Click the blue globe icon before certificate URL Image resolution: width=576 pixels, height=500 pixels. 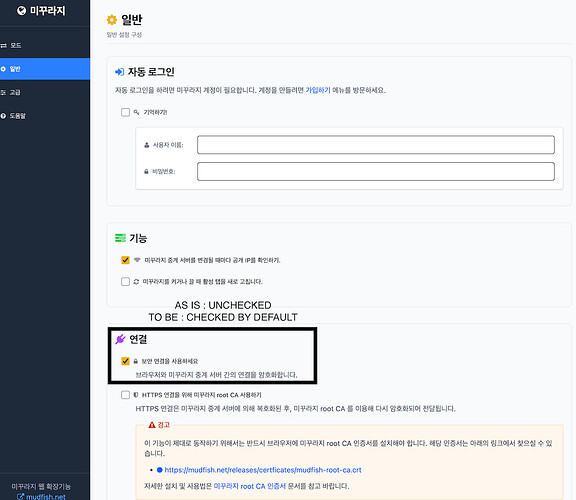(x=160, y=470)
